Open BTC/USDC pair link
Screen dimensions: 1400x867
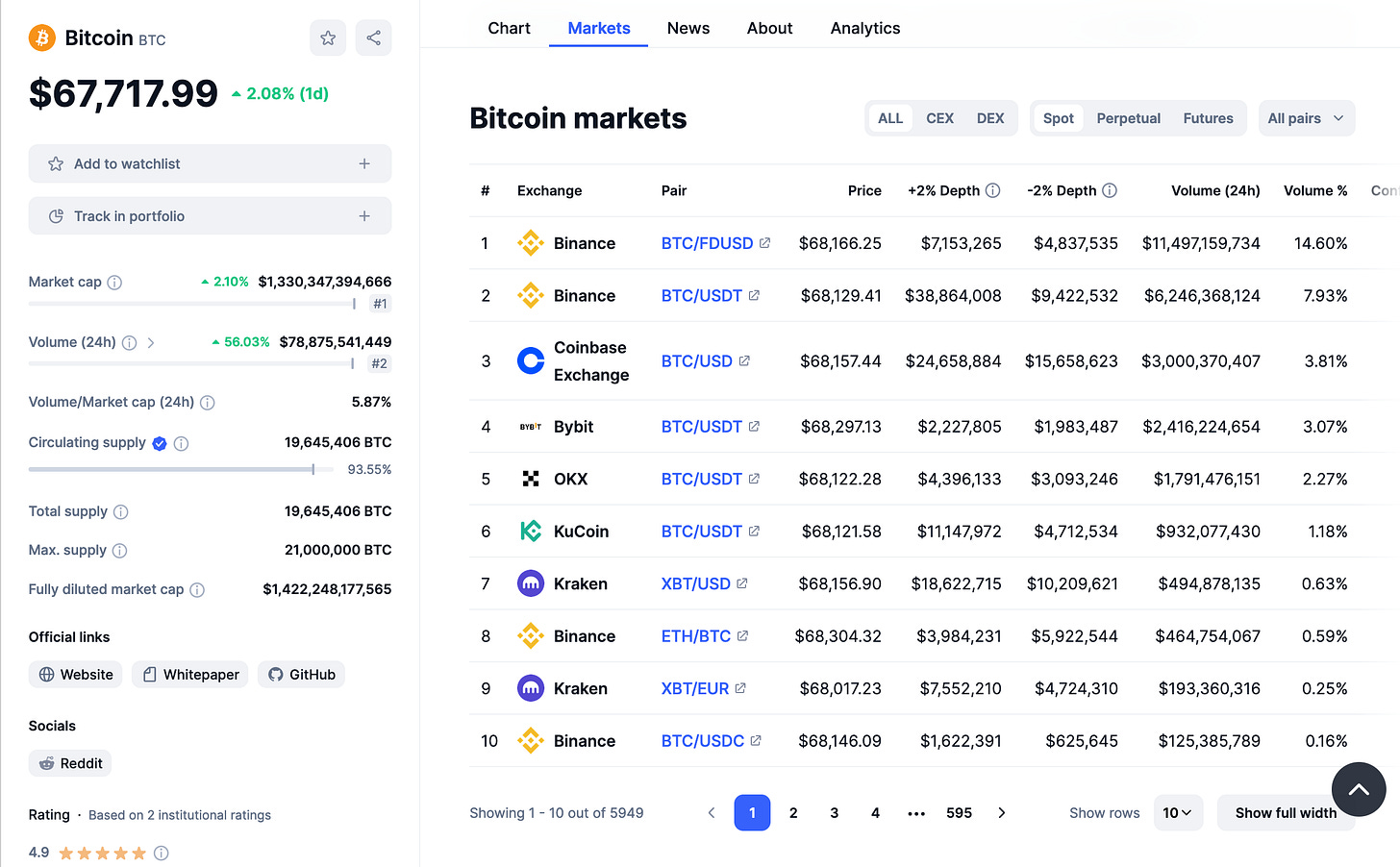[702, 741]
